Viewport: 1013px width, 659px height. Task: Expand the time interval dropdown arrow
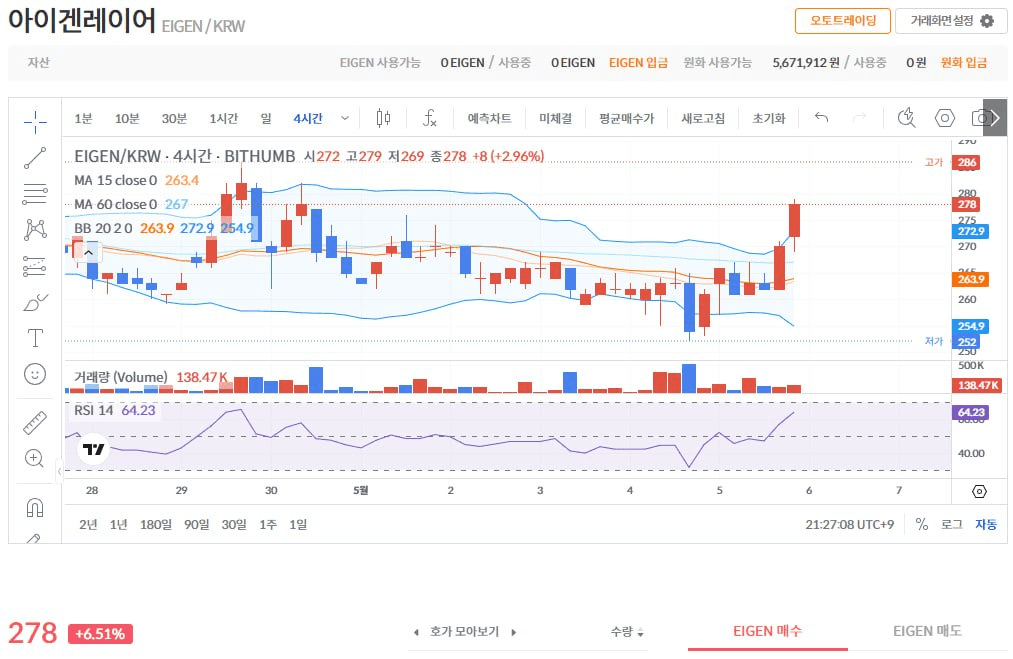click(345, 118)
